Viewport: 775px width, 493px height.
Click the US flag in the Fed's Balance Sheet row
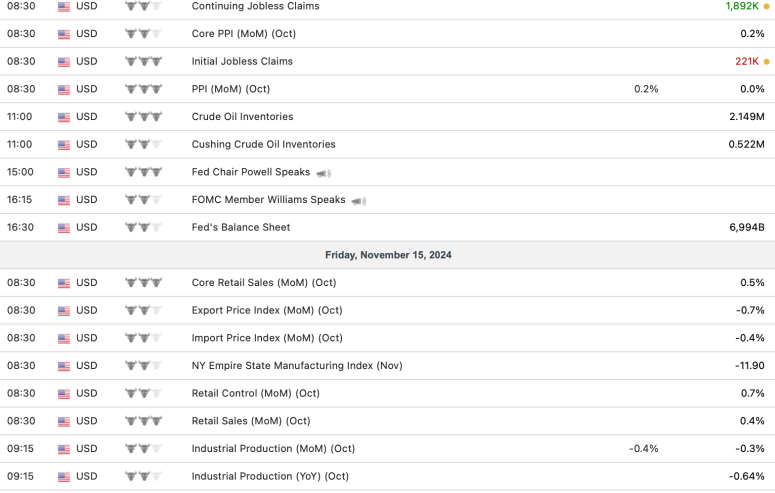[64, 228]
